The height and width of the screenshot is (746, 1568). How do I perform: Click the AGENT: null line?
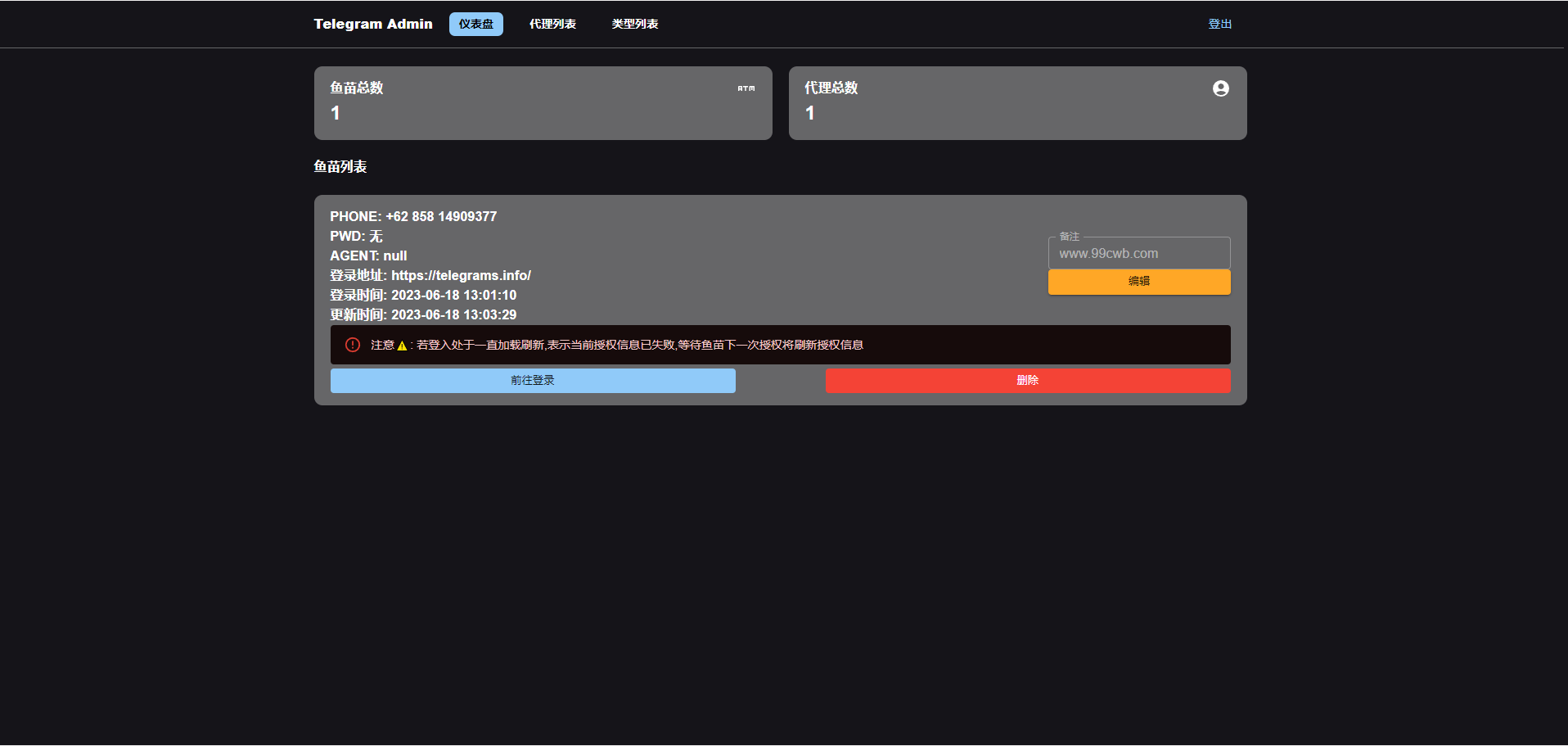tap(368, 255)
